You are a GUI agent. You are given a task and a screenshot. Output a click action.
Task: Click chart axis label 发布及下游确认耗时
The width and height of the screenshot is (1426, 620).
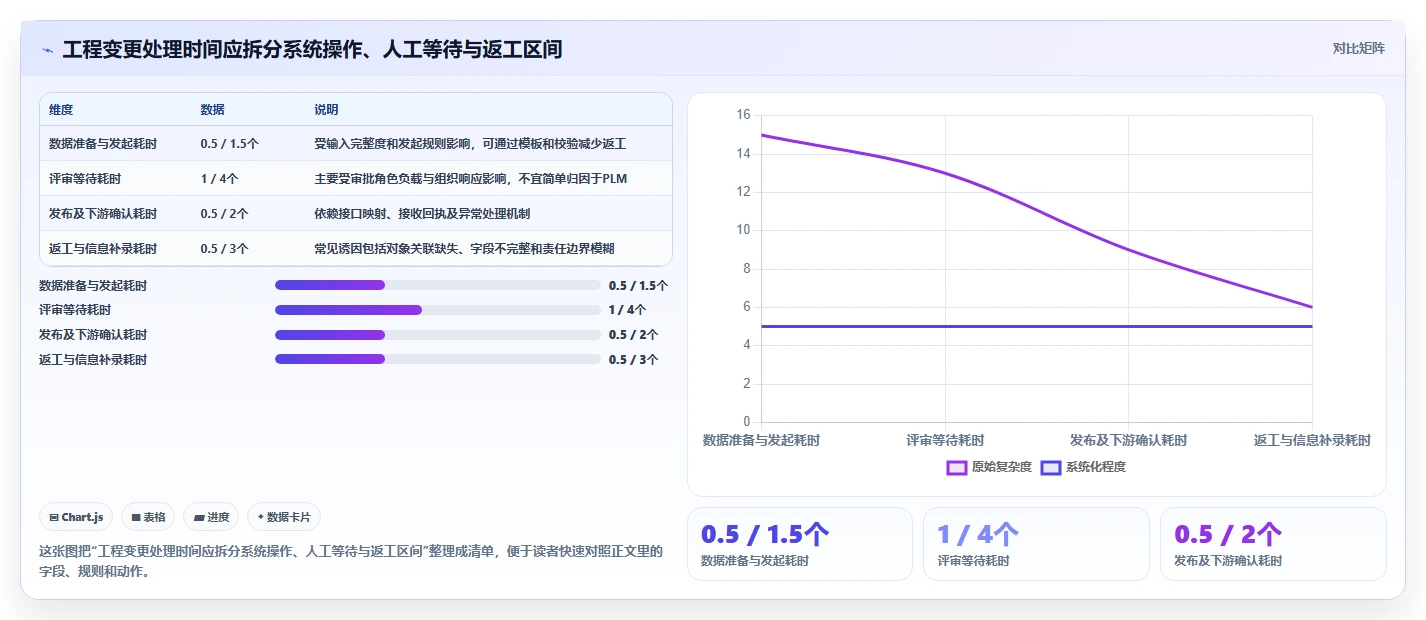[x=1128, y=440]
